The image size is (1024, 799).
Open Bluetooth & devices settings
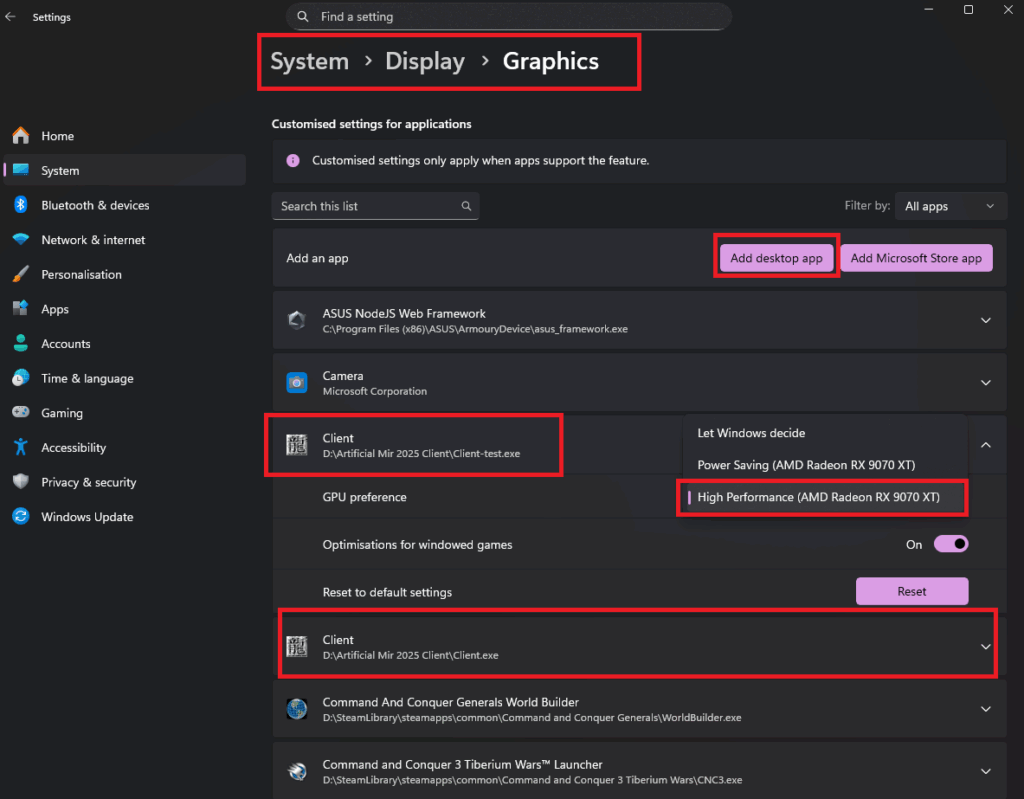point(95,205)
